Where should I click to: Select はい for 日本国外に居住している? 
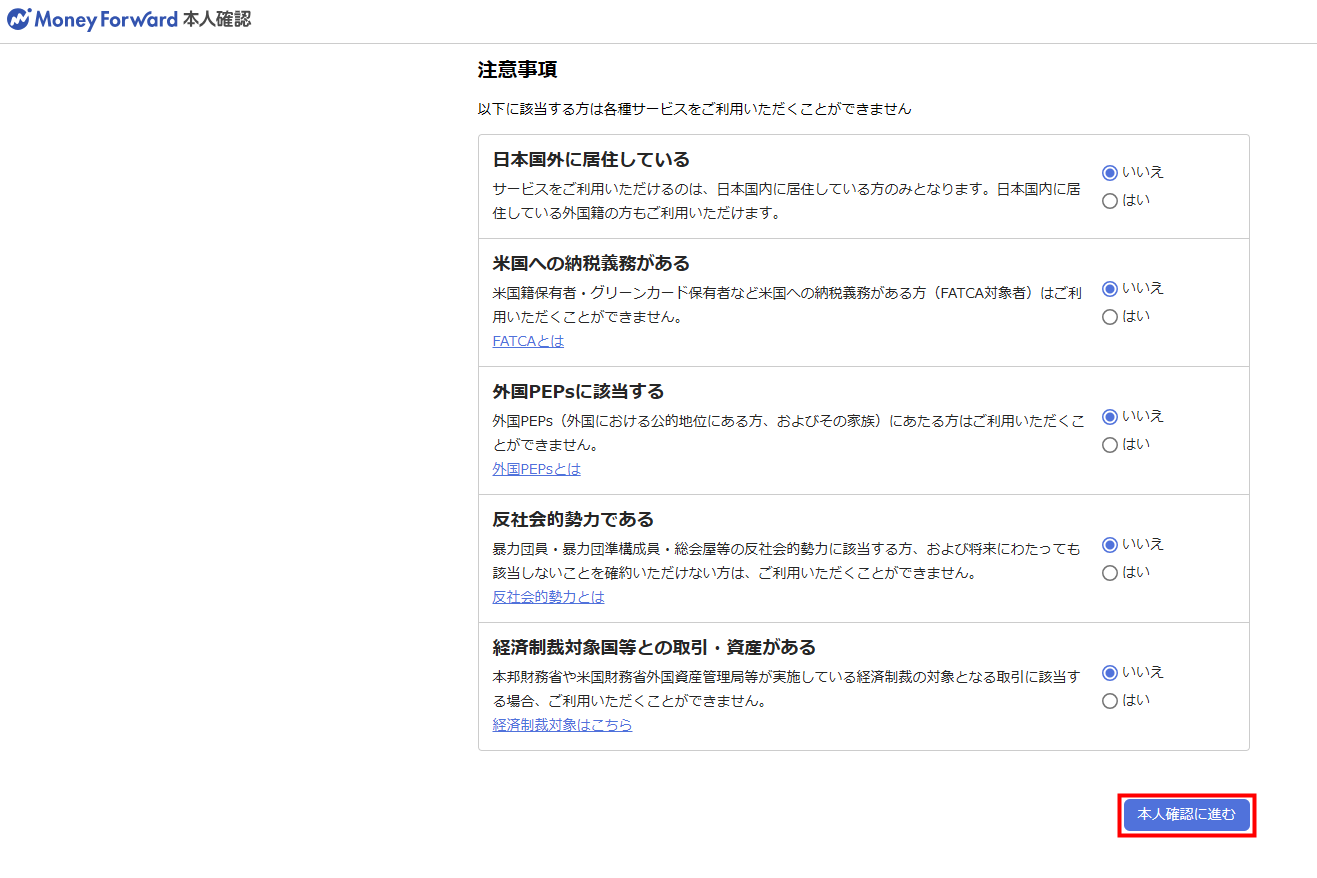(1109, 201)
